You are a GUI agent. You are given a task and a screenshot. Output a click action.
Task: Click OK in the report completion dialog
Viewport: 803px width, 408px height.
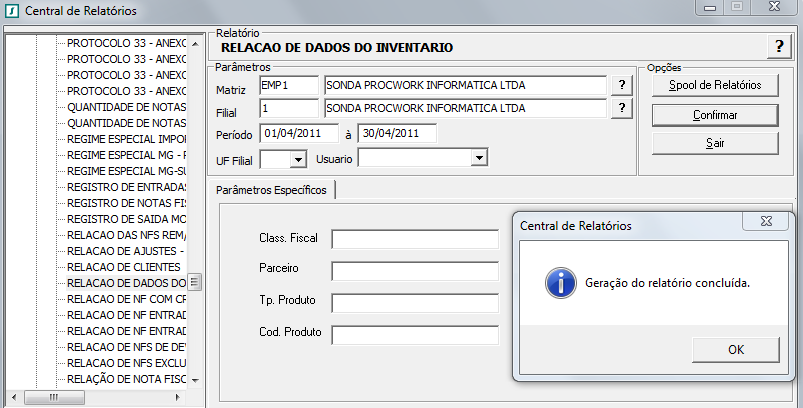coord(735,350)
